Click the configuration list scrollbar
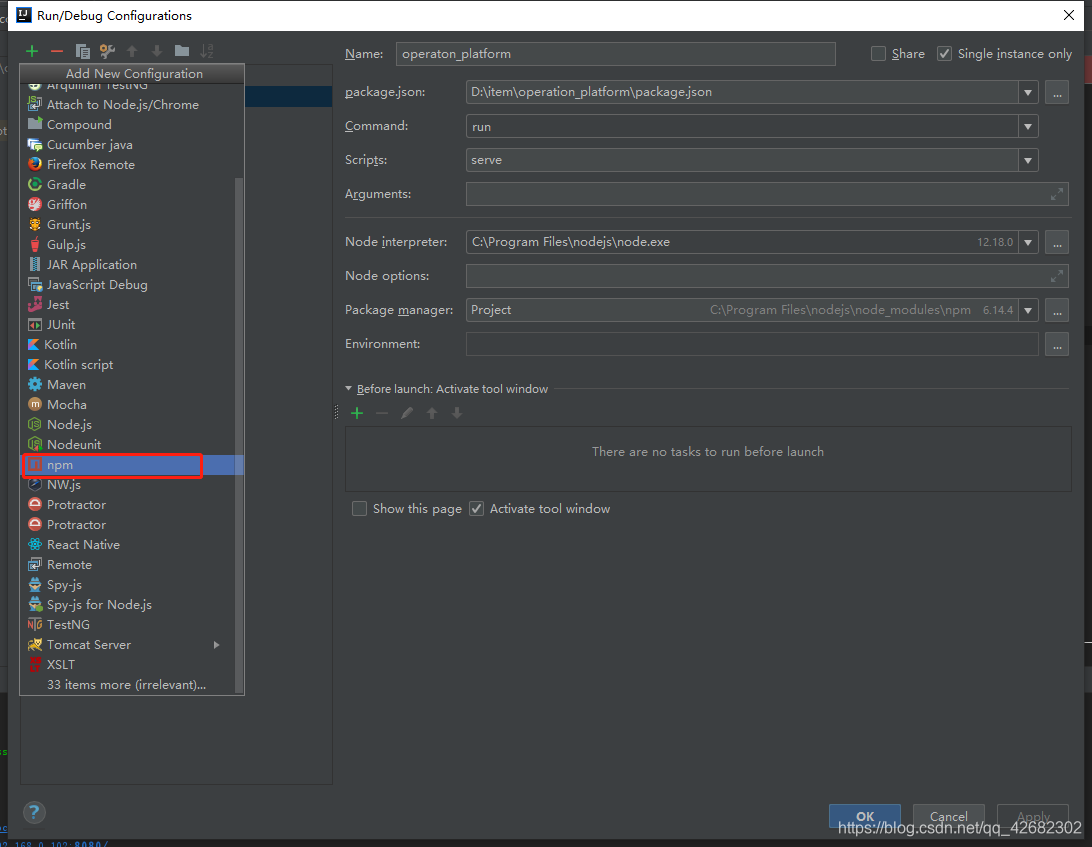This screenshot has width=1092, height=847. coord(239,435)
